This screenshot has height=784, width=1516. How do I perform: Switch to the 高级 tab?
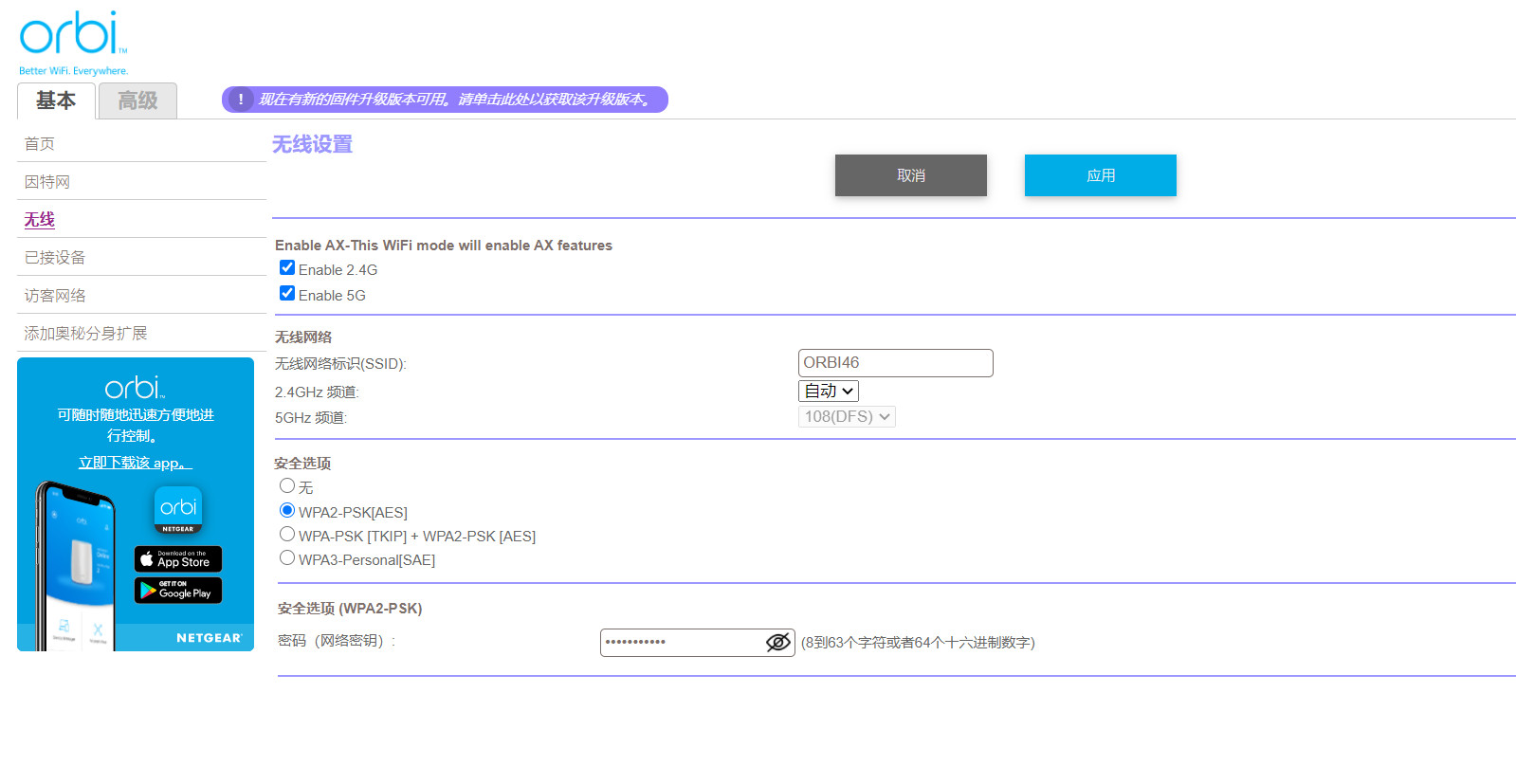137,100
